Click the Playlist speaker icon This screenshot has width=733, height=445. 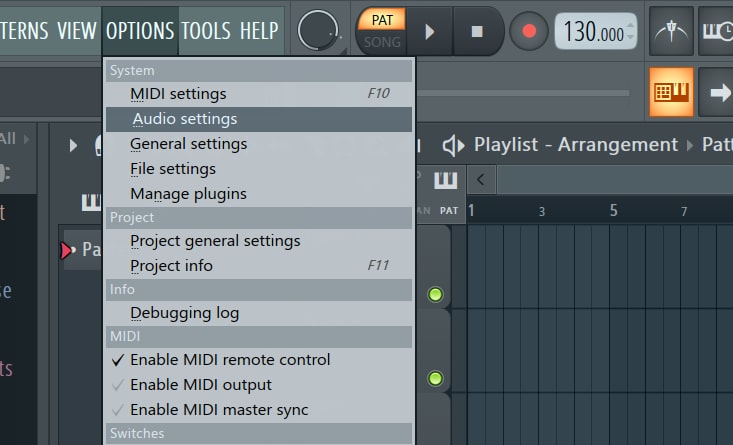click(453, 145)
